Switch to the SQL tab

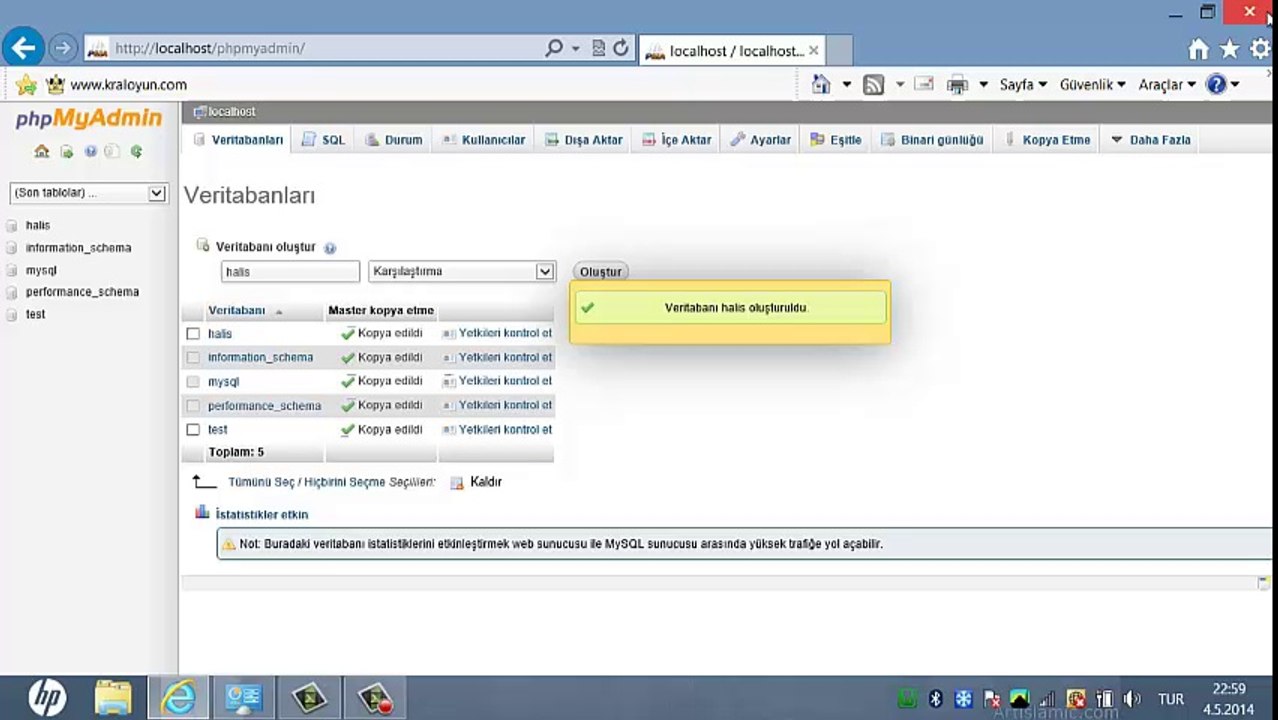click(323, 140)
